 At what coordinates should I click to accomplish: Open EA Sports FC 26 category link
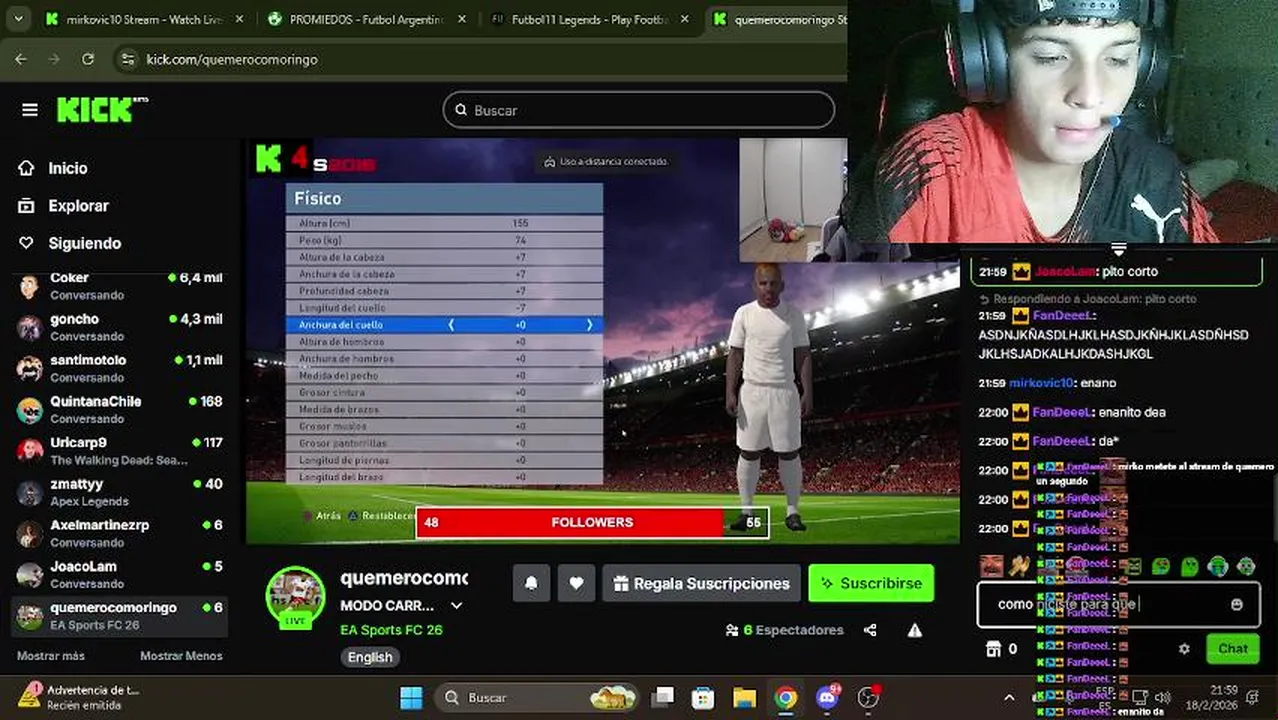391,630
